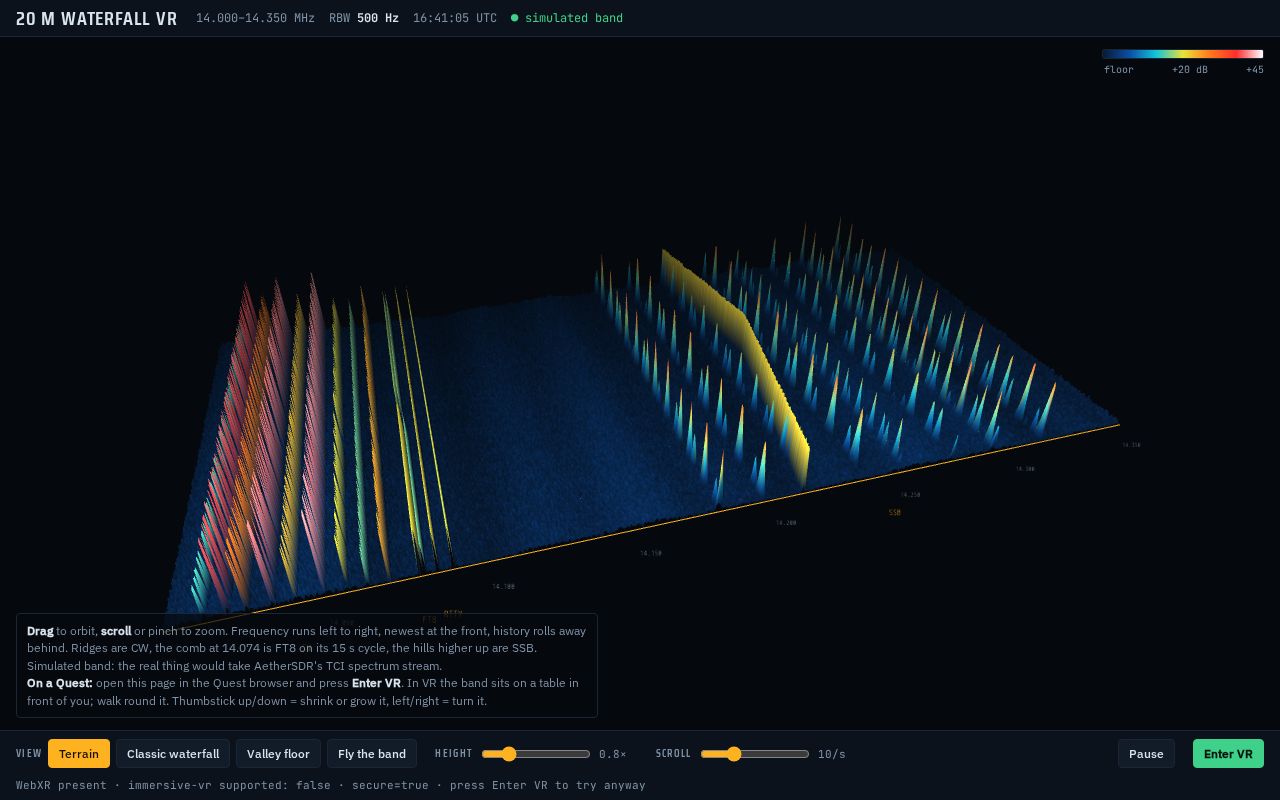Click the 16:41:05 UTC clock
Image resolution: width=1280 pixels, height=800 pixels.
click(x=455, y=18)
